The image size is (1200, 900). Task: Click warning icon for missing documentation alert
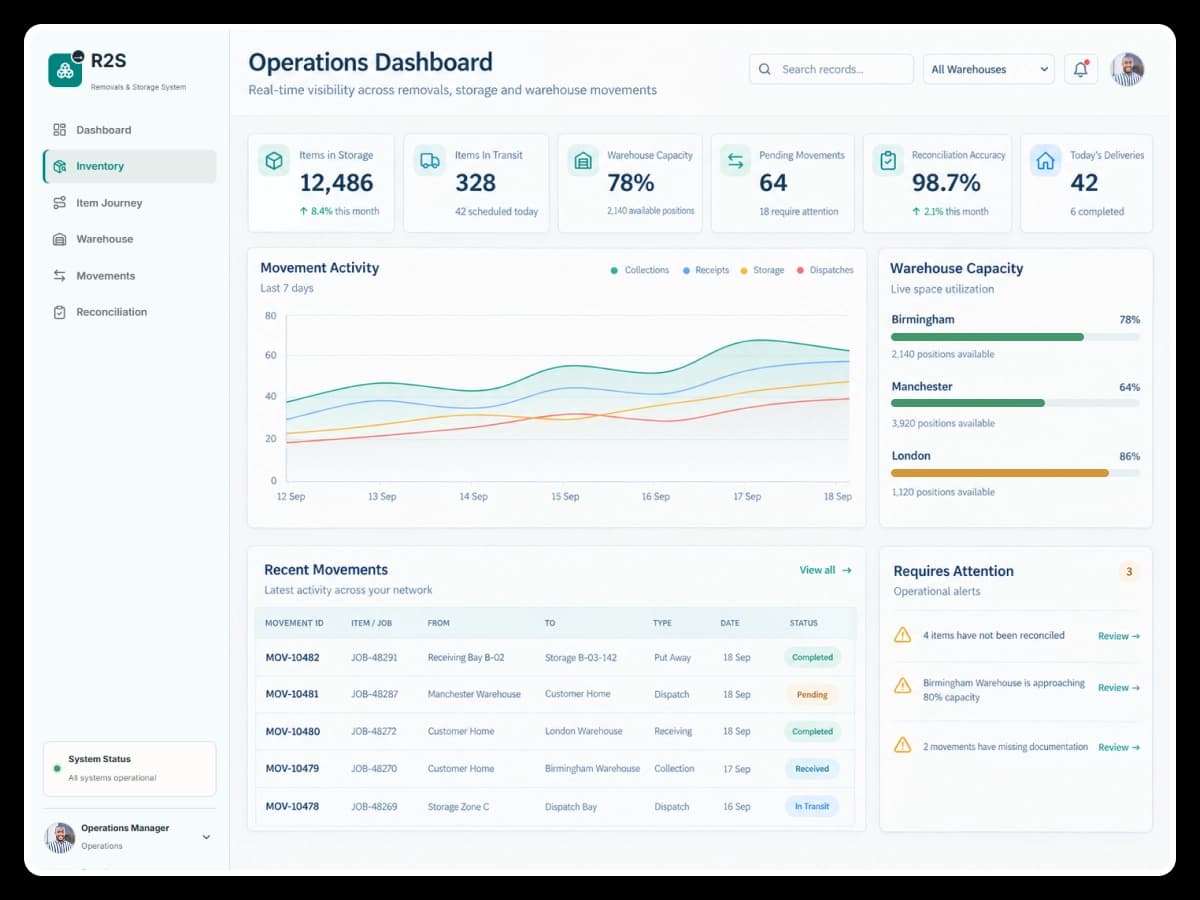(x=903, y=745)
